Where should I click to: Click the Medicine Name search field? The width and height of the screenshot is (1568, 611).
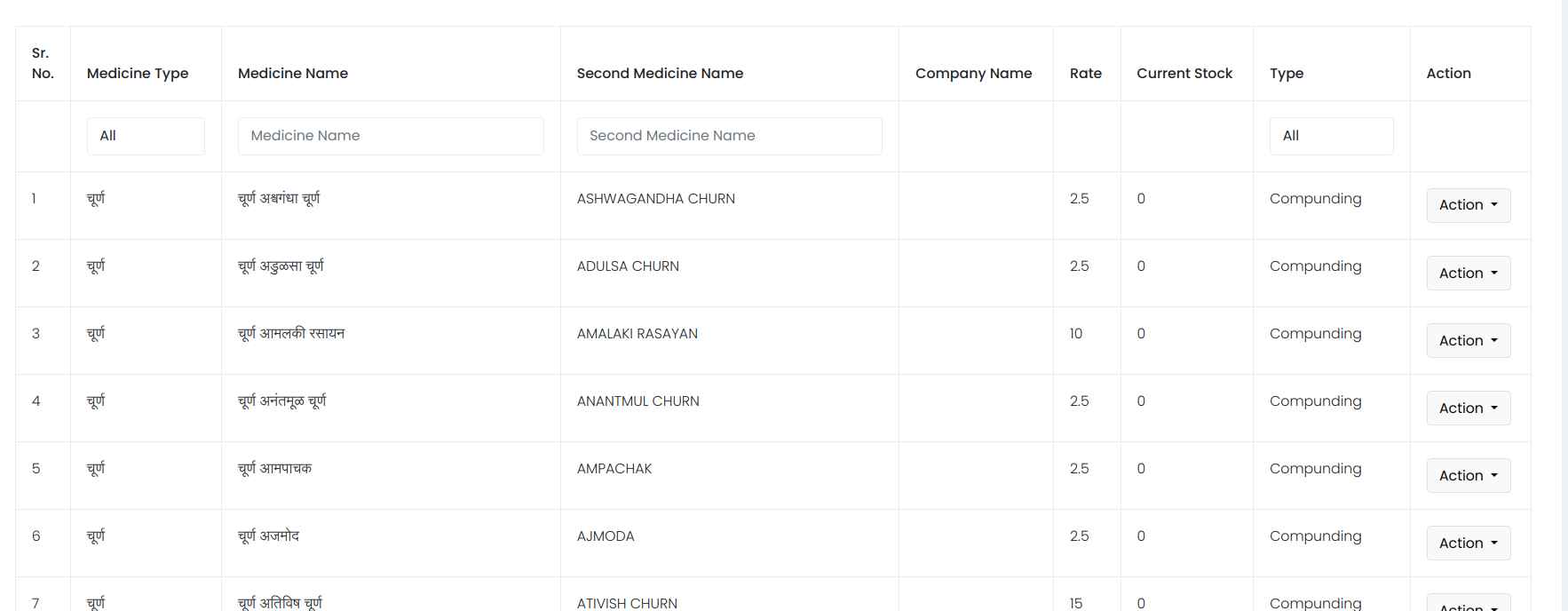tap(391, 136)
